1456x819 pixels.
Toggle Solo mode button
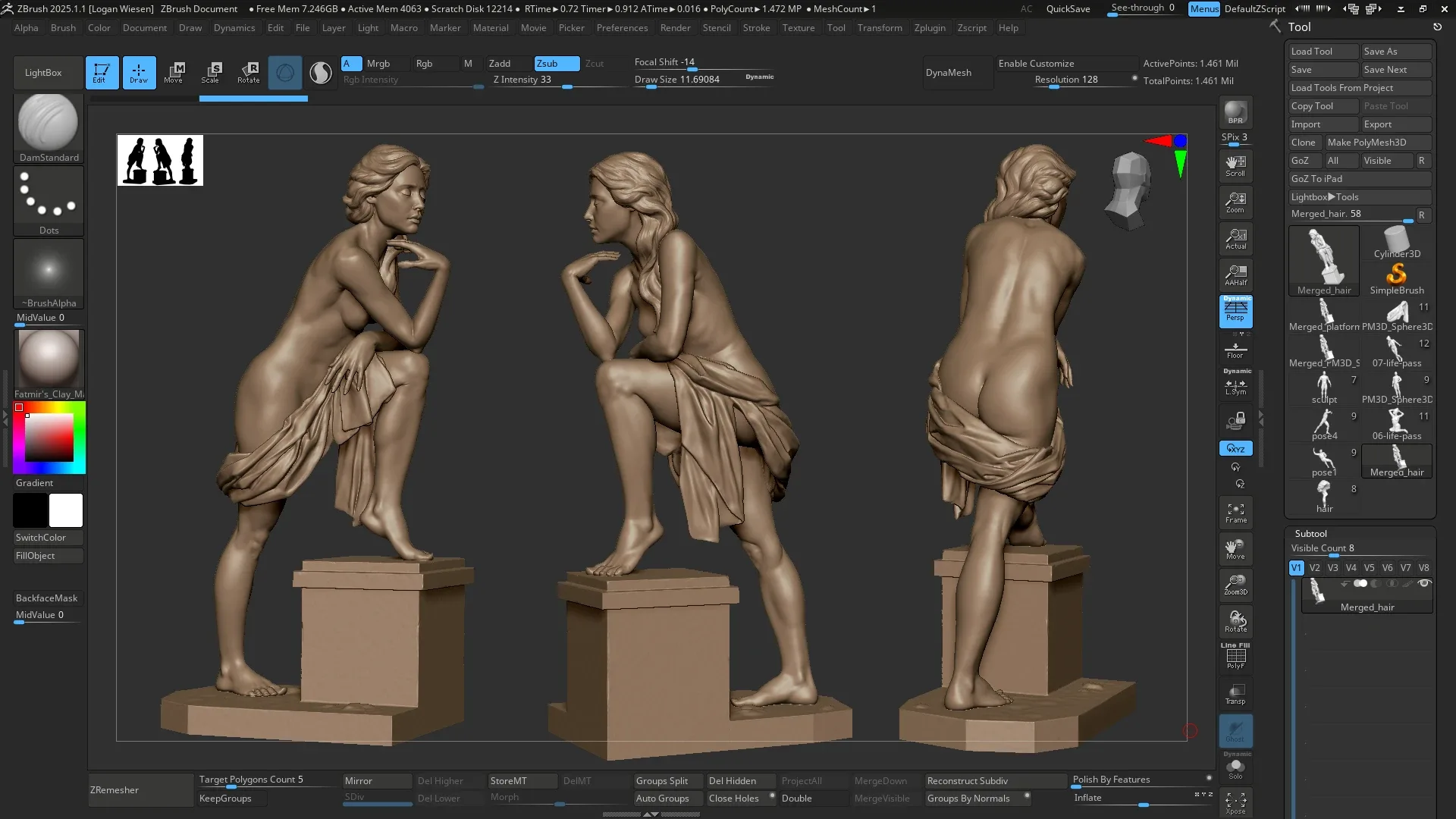pos(1235,767)
